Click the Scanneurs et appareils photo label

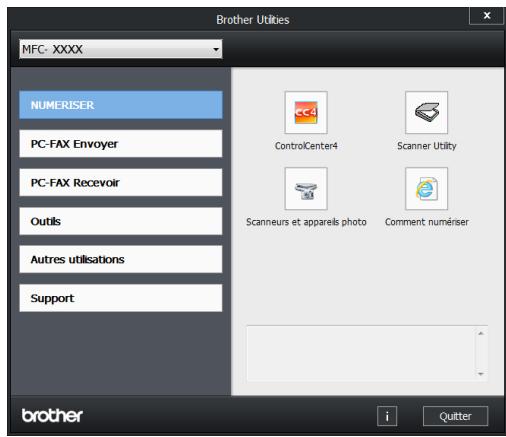pos(306,222)
